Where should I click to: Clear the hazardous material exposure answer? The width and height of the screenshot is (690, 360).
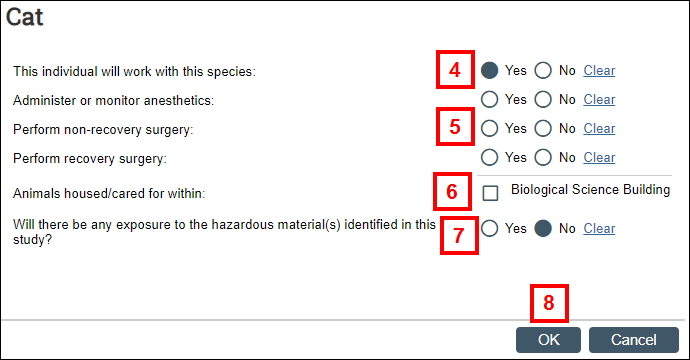(599, 228)
